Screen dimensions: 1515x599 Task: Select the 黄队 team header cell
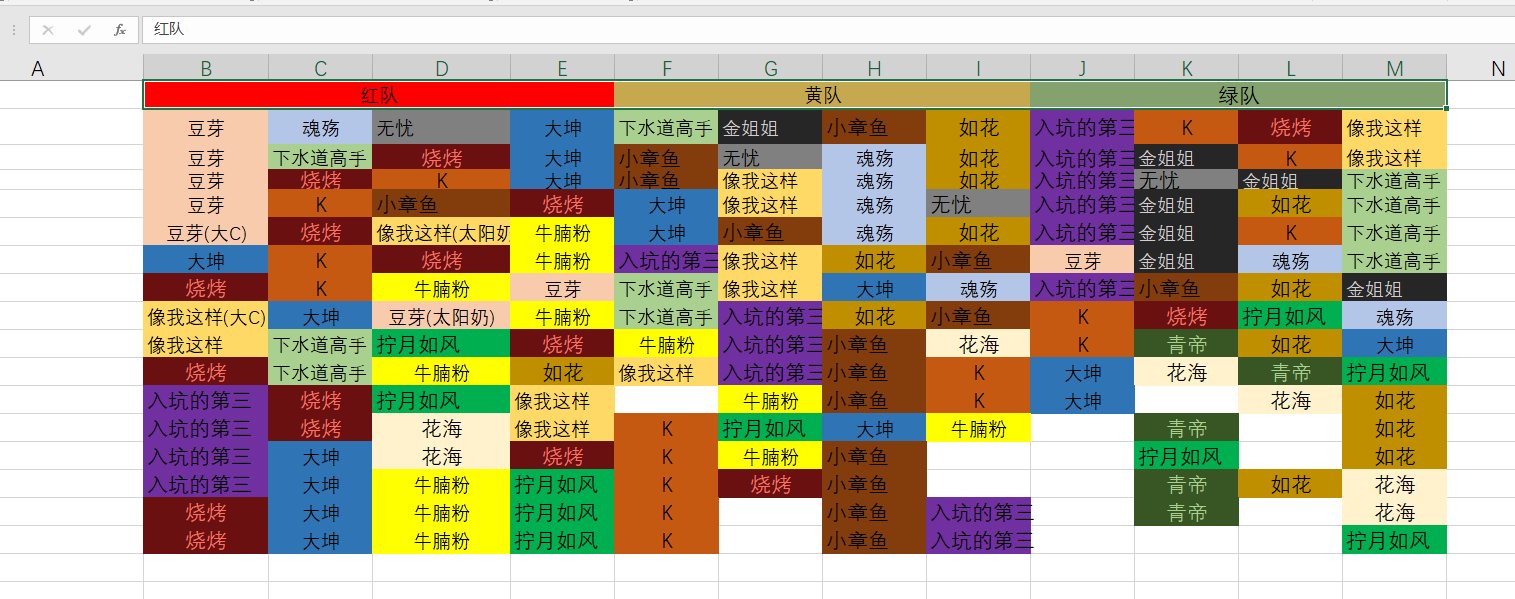click(822, 94)
